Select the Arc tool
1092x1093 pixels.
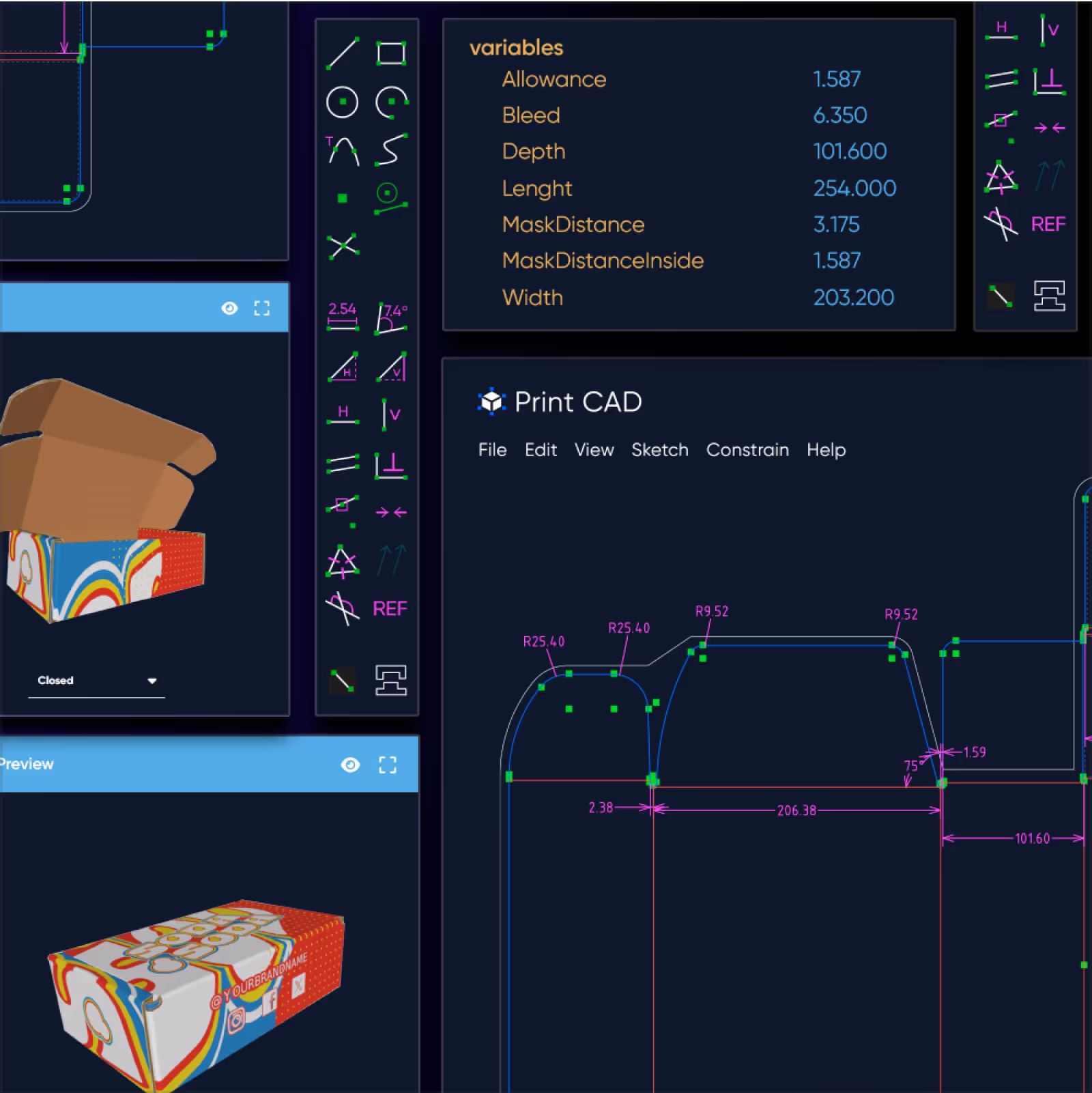tap(392, 102)
